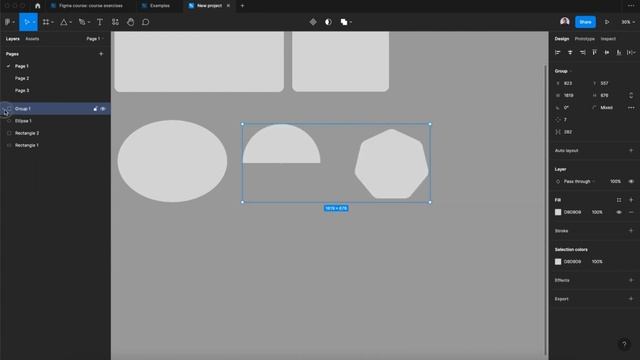Viewport: 640px width, 360px height.
Task: Select the Hand tool
Action: click(x=131, y=22)
